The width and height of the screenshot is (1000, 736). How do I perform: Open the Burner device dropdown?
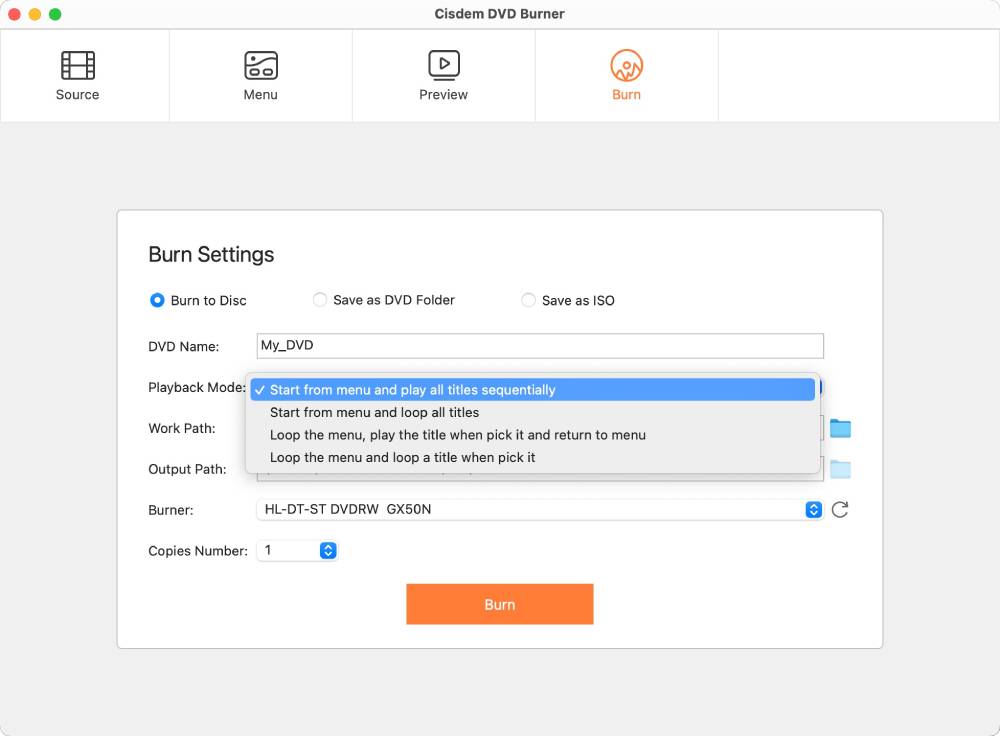pos(540,510)
